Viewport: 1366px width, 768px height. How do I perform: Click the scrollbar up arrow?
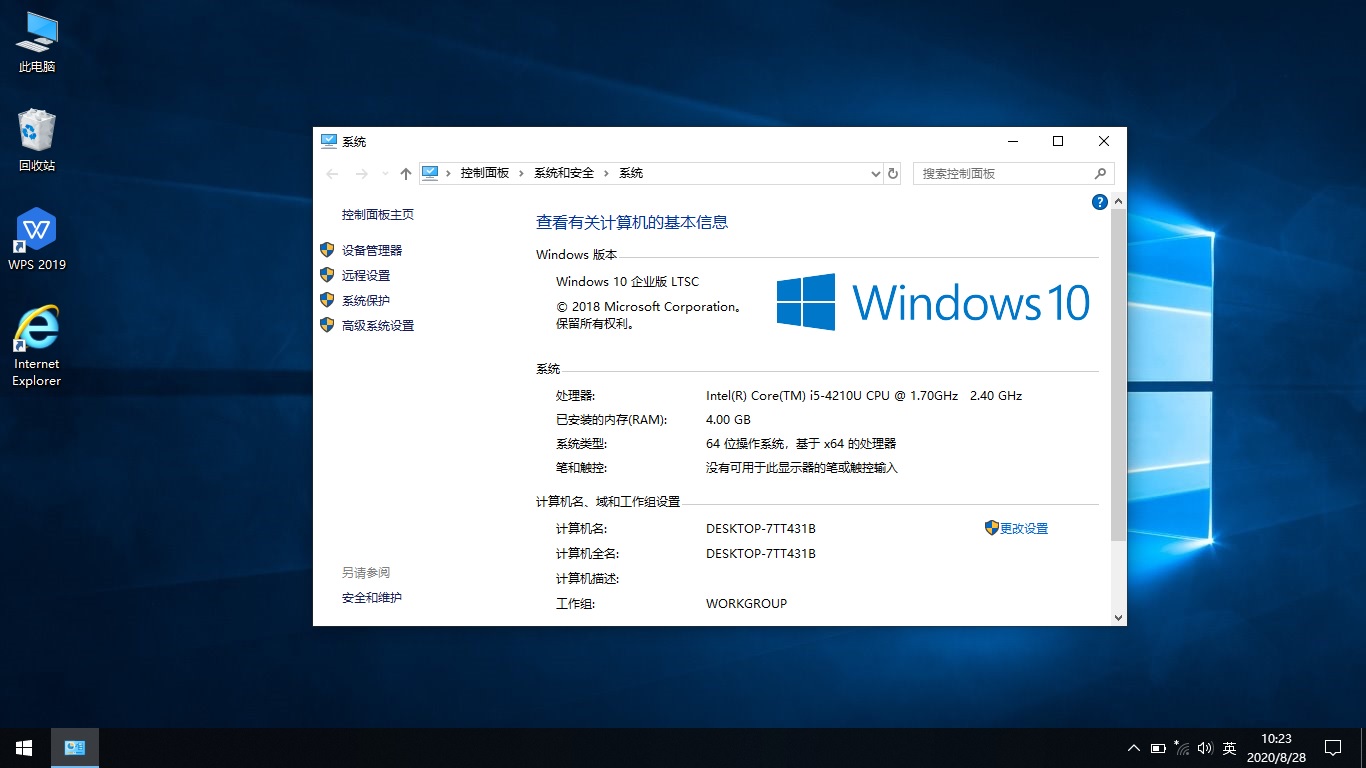[x=1118, y=202]
